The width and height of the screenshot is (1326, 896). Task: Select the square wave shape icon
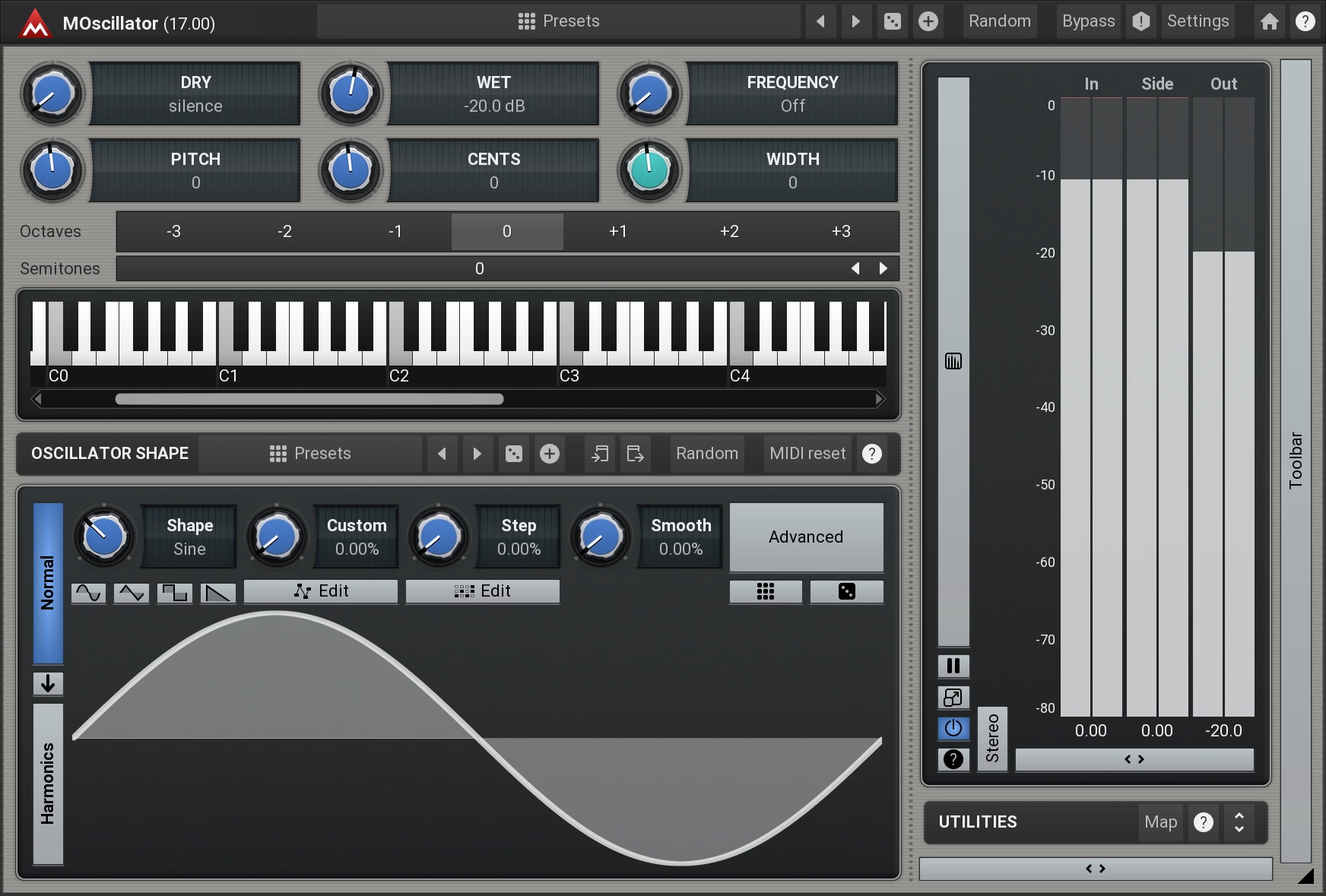pos(175,593)
